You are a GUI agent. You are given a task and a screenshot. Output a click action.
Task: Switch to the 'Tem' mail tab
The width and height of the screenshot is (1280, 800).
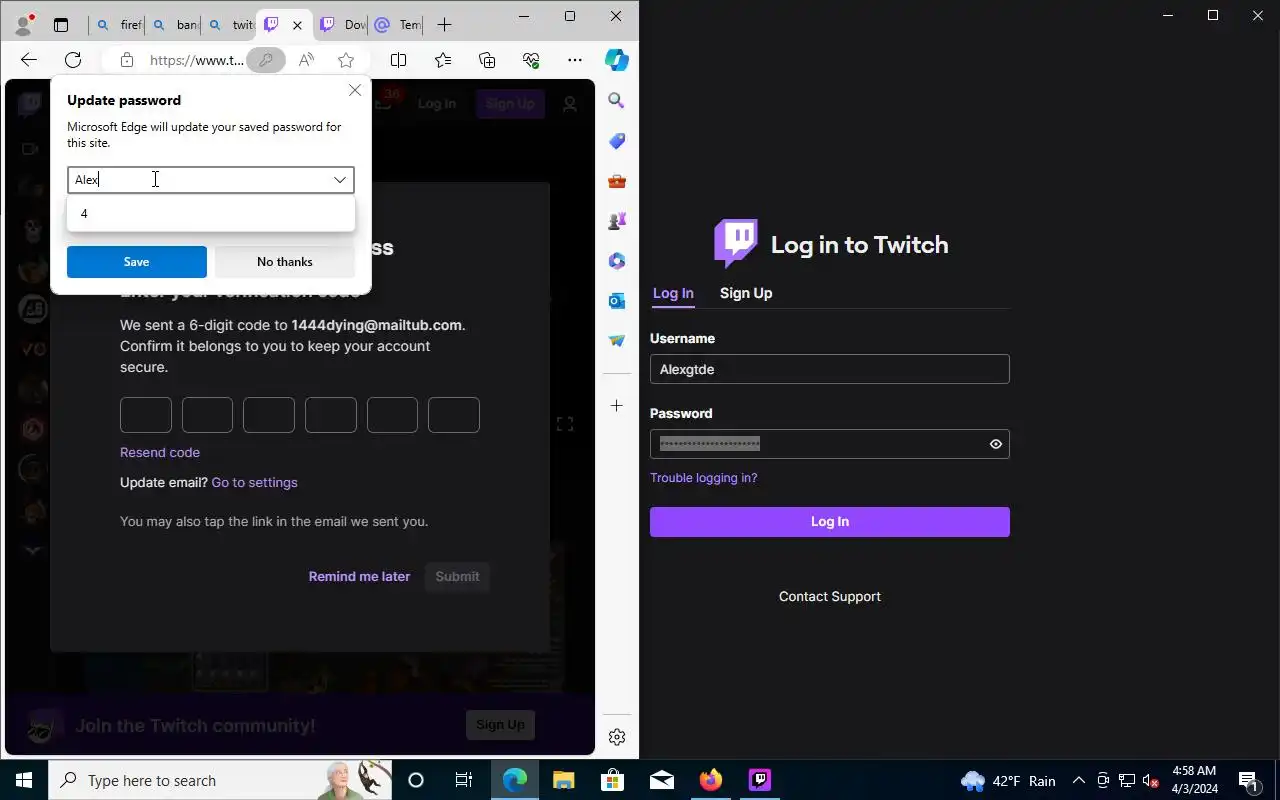397,25
